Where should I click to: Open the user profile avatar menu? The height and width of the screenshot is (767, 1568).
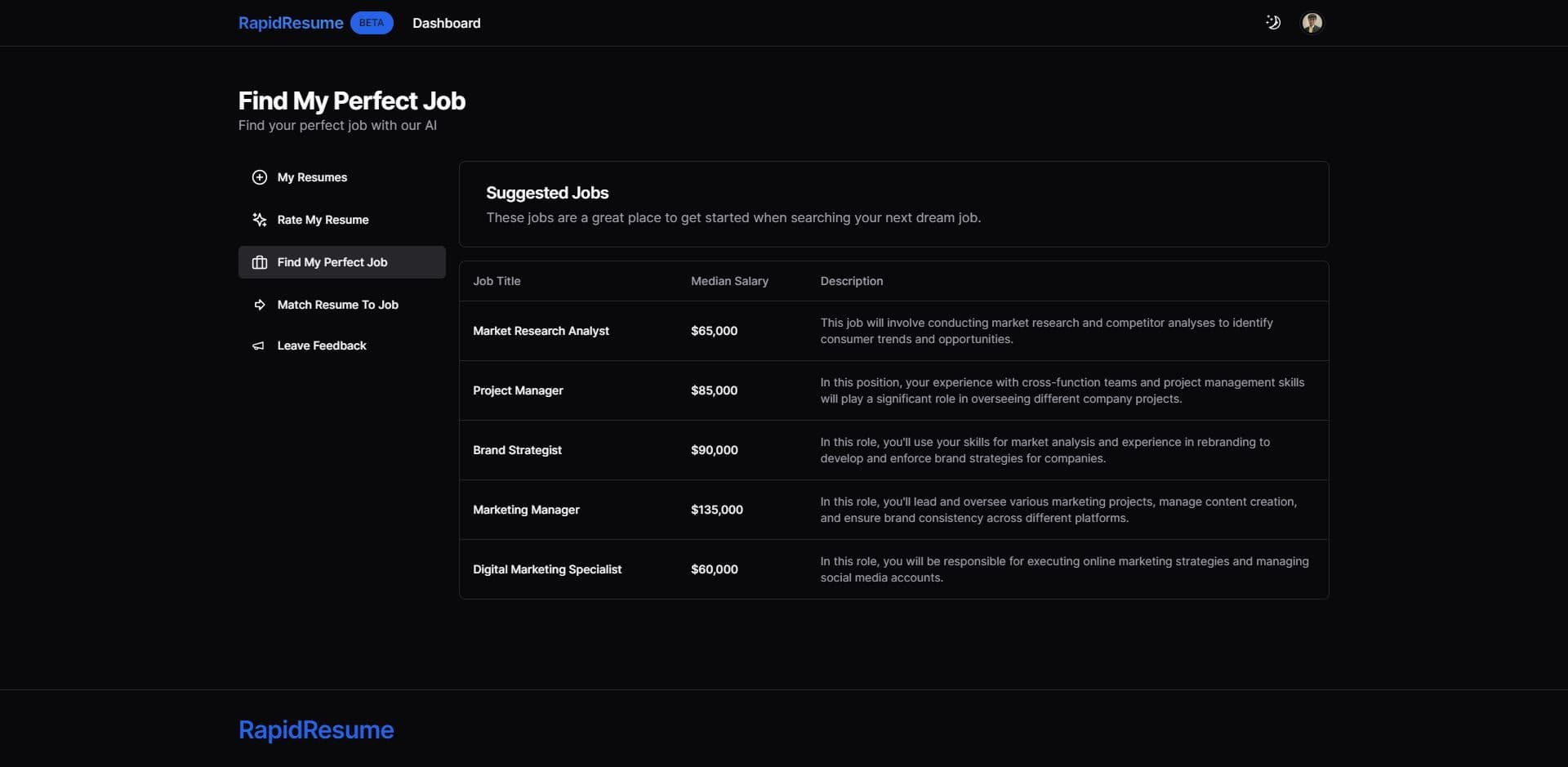pos(1312,23)
